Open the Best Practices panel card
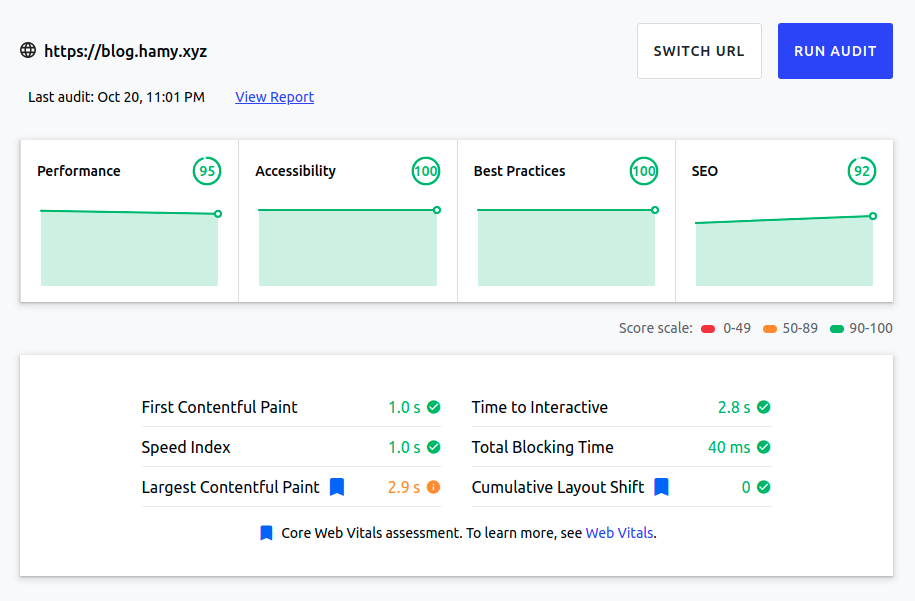Image resolution: width=915 pixels, height=601 pixels. [x=565, y=220]
